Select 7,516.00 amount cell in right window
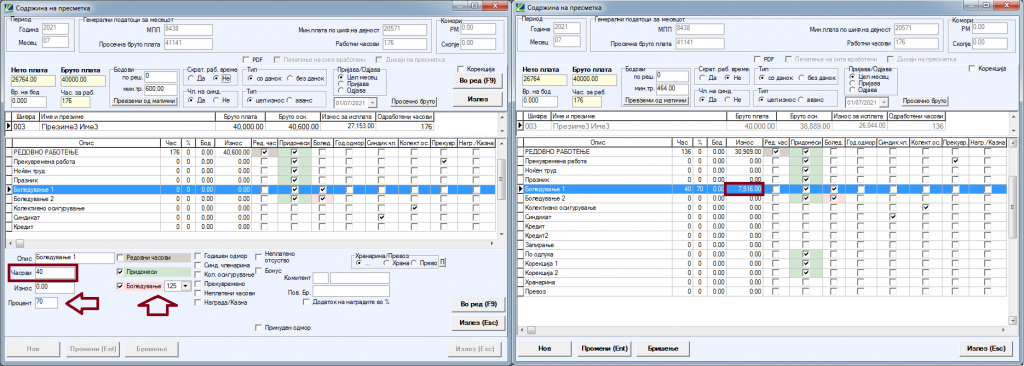This screenshot has width=1024, height=366. (744, 188)
